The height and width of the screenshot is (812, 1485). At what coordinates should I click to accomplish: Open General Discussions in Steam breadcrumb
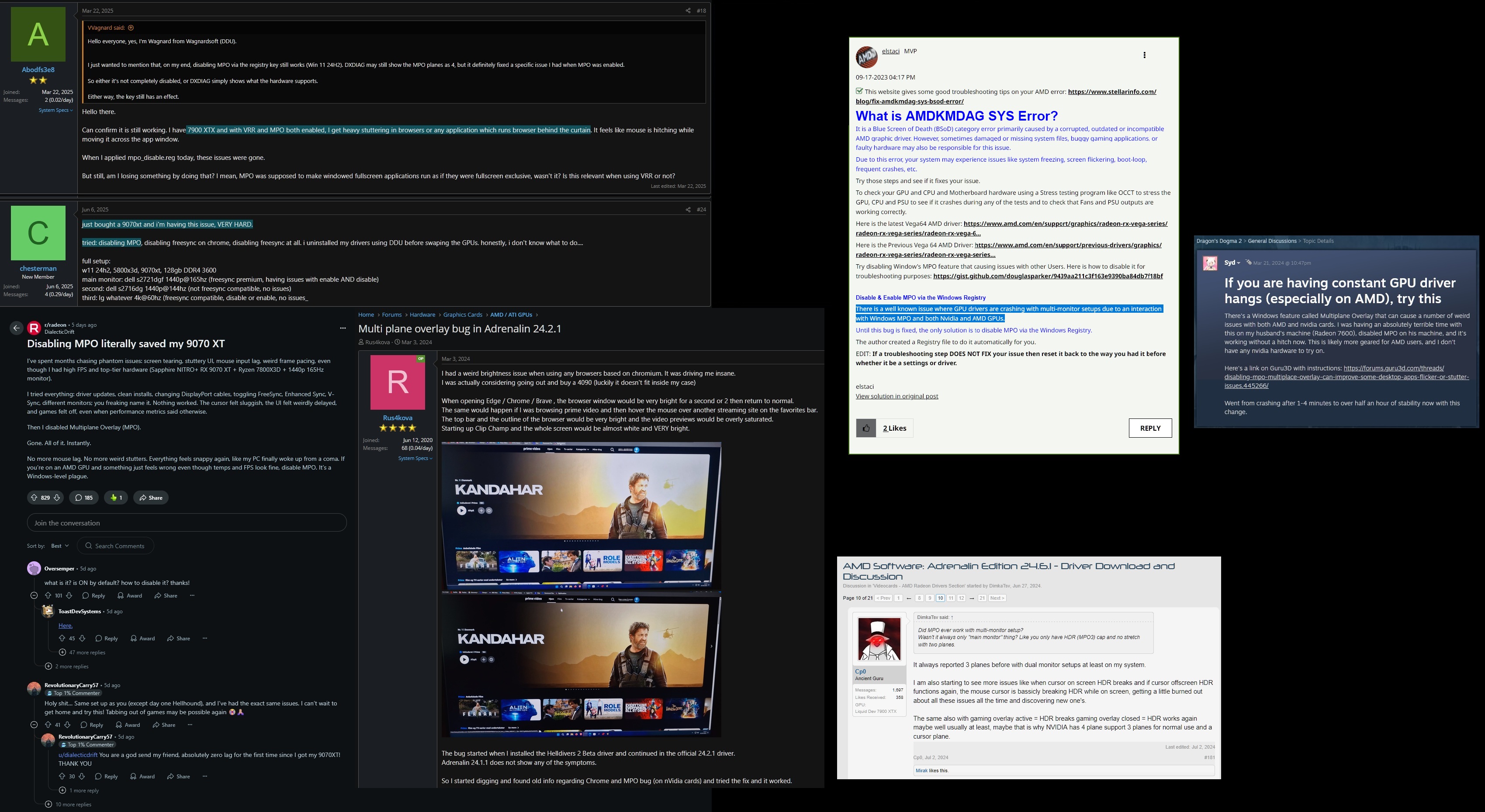[x=1272, y=241]
